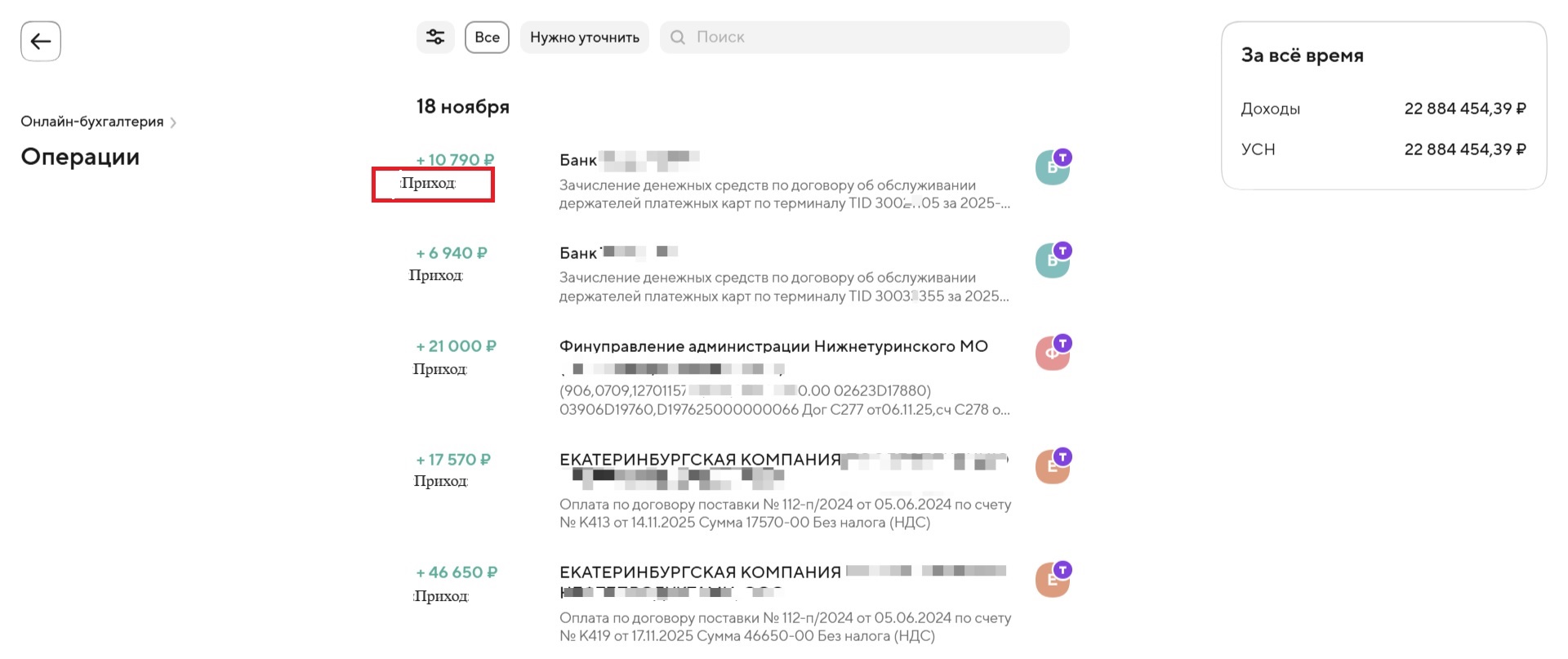Click the orange avatar of the 46 650 ₽ payment
The width and height of the screenshot is (1568, 659).
point(1052,581)
